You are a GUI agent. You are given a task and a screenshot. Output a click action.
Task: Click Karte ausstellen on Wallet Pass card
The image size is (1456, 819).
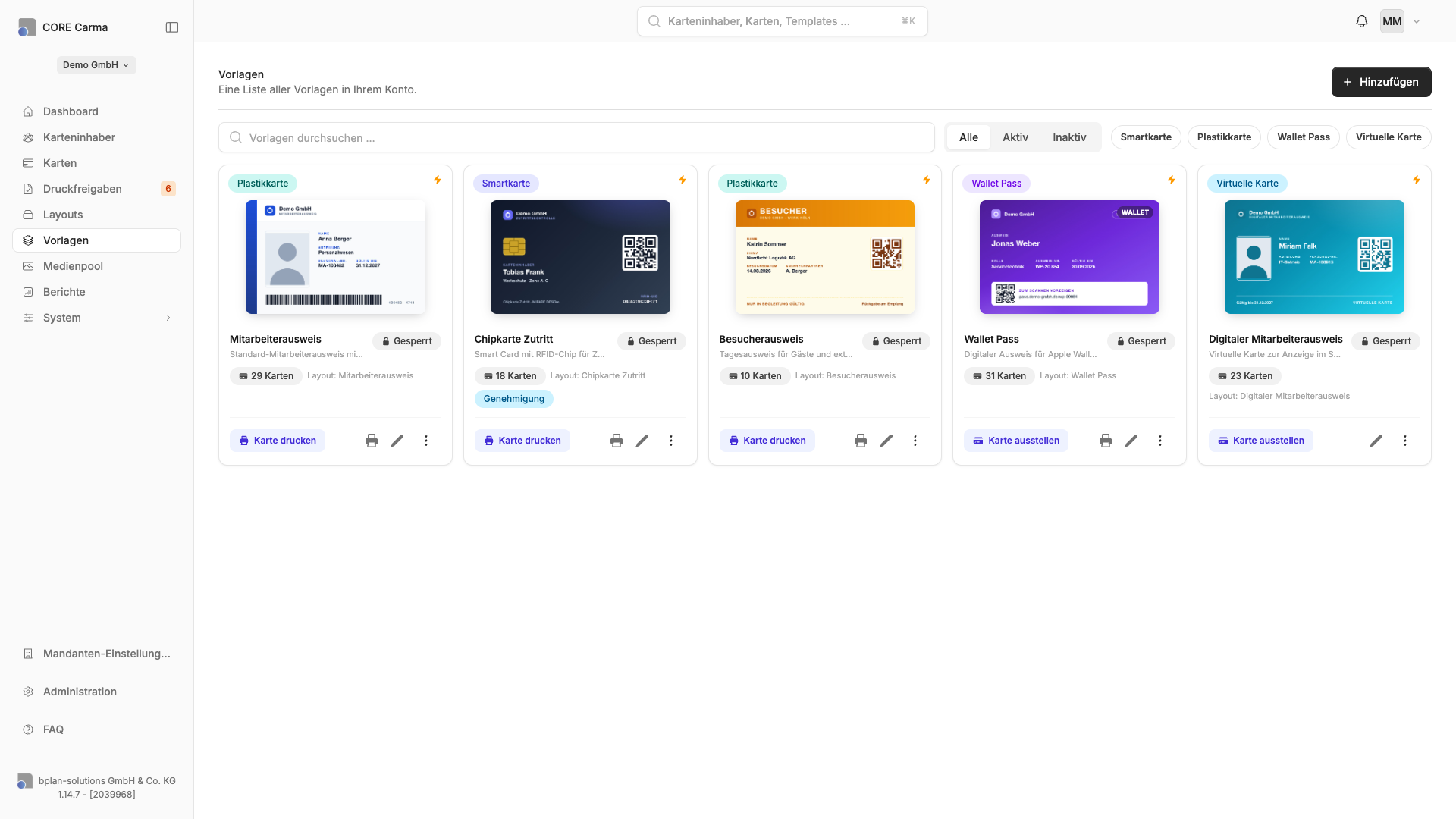pos(1016,441)
